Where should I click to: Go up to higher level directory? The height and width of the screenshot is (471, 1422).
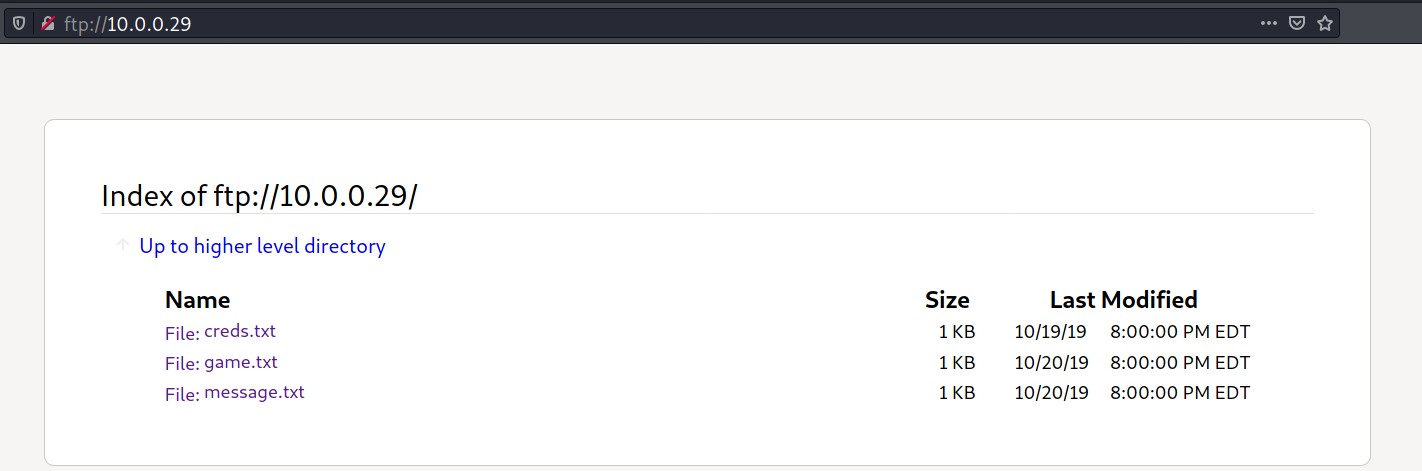(x=262, y=246)
